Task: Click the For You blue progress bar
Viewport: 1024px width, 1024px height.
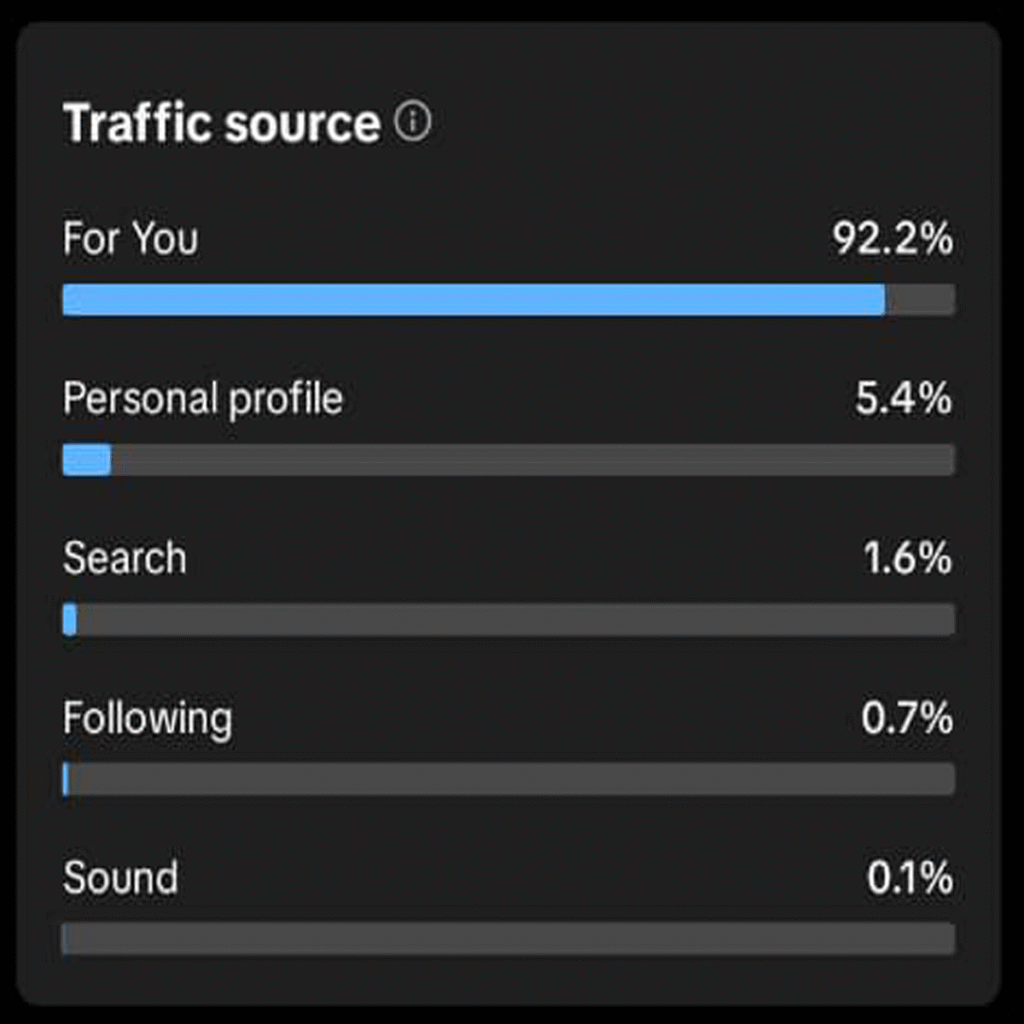Action: tap(474, 299)
